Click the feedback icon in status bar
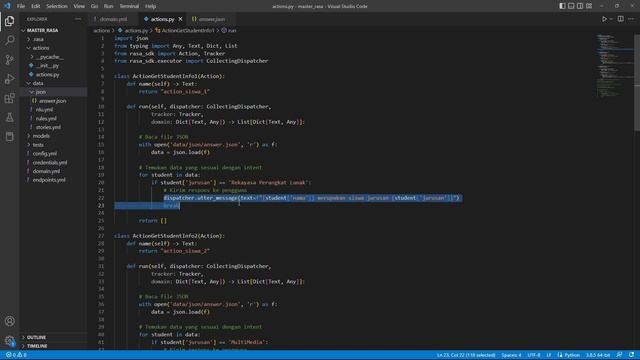This screenshot has height=360, width=640. click(x=619, y=355)
